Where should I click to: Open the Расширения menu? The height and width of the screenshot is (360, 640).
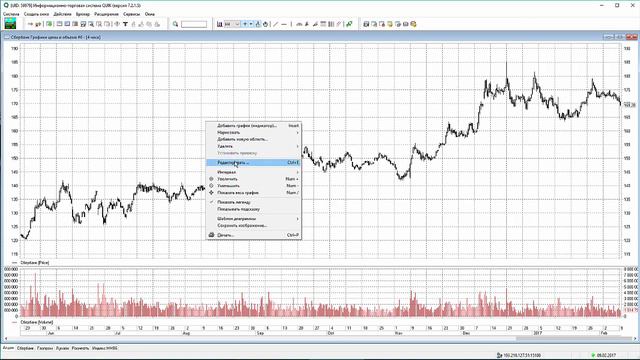pyautogui.click(x=107, y=14)
